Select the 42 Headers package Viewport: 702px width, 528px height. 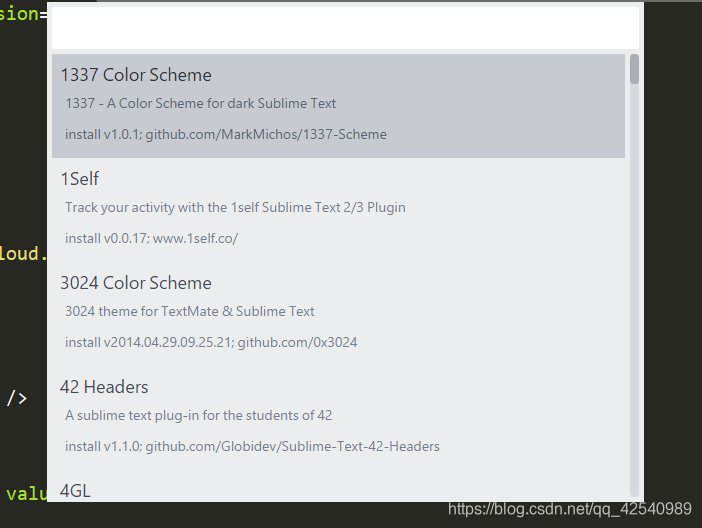point(338,417)
